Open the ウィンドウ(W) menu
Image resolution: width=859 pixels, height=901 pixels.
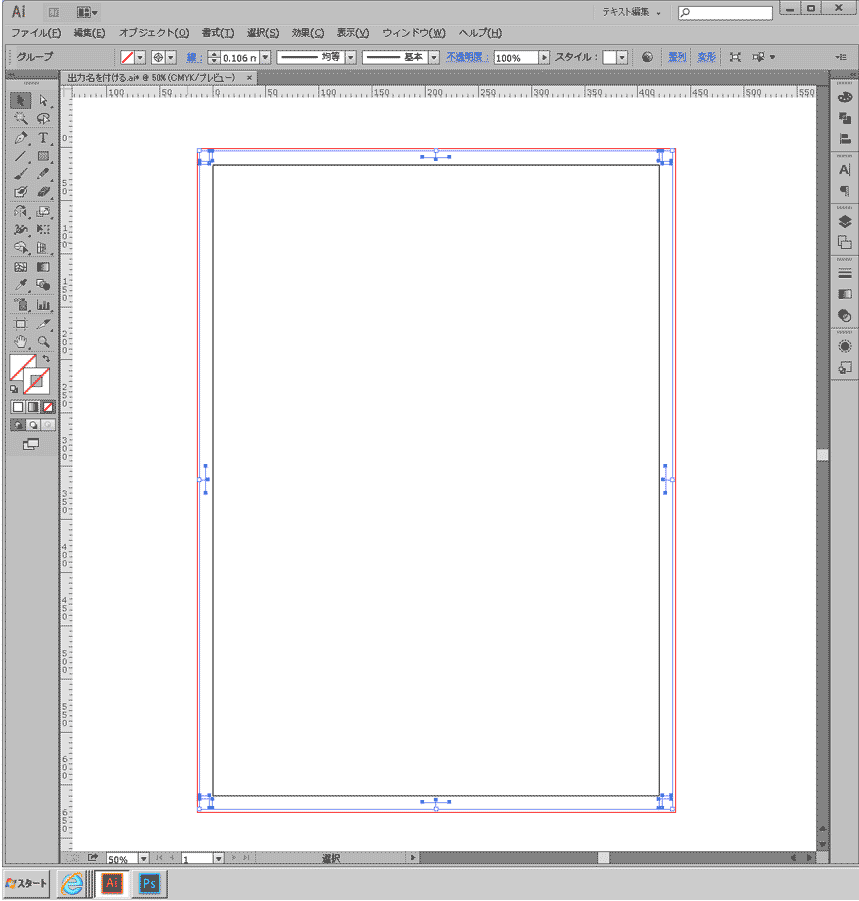point(413,33)
